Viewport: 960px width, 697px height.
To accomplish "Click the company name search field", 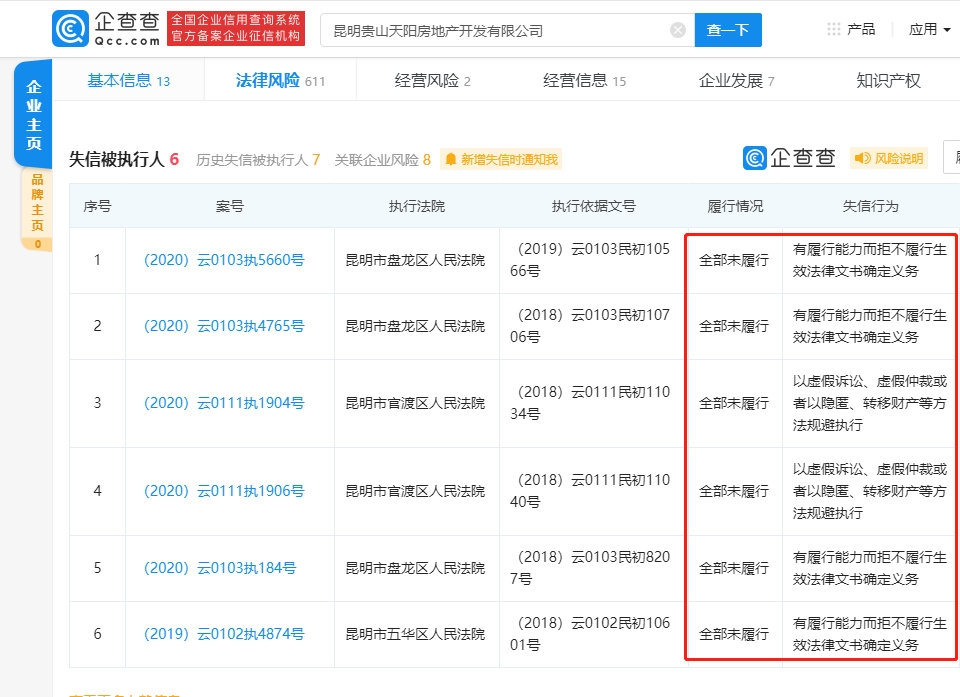I will pos(495,30).
